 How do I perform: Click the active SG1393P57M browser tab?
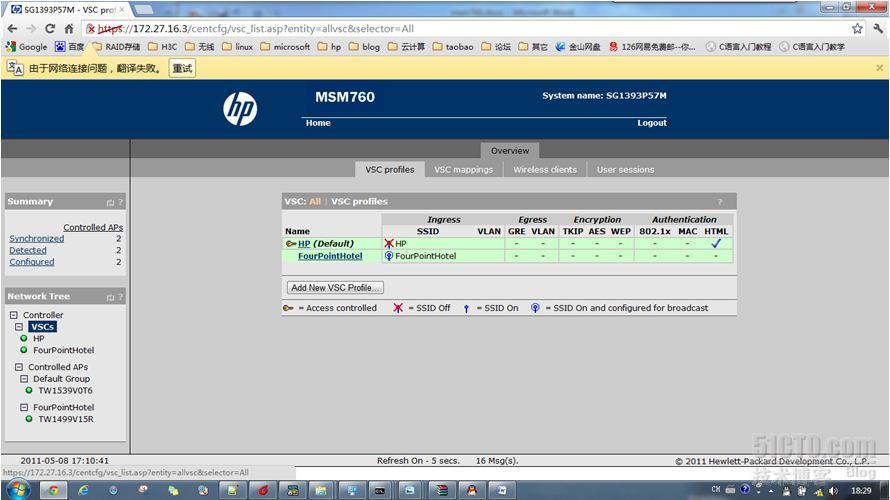point(67,10)
